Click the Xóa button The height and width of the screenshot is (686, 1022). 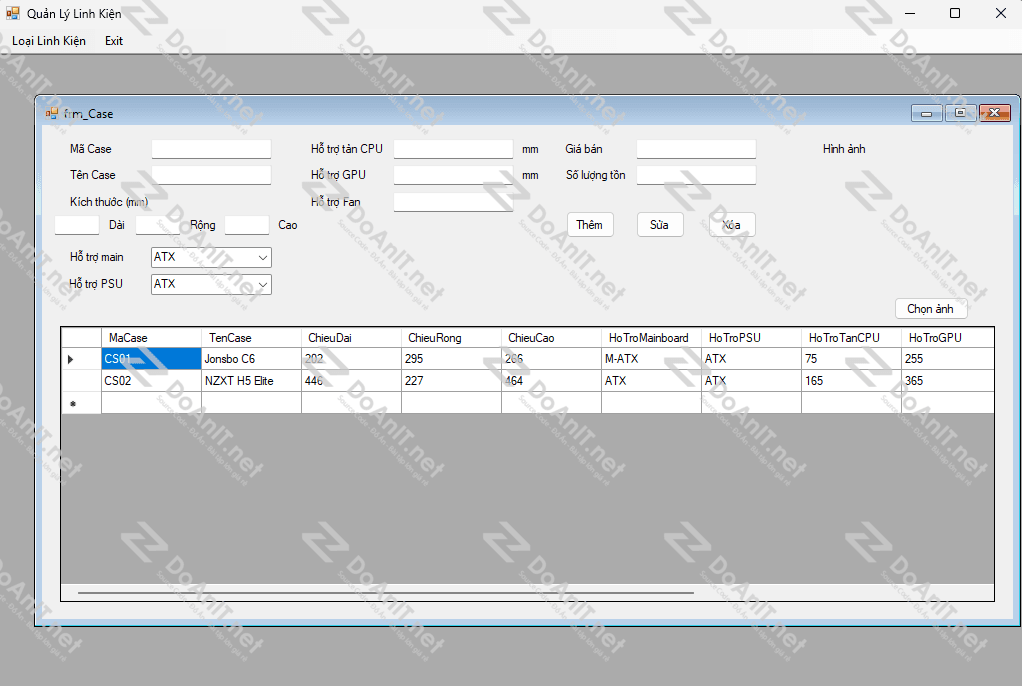pos(731,225)
